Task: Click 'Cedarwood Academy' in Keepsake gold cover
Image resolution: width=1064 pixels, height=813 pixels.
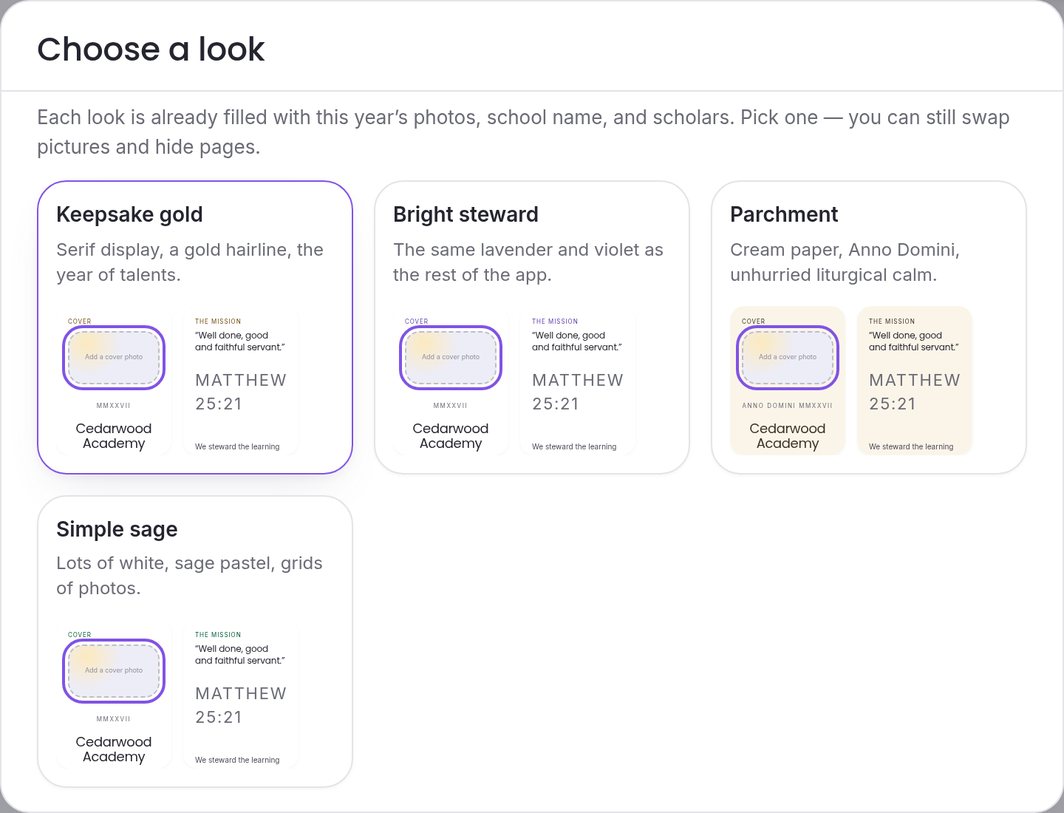Action: [114, 436]
